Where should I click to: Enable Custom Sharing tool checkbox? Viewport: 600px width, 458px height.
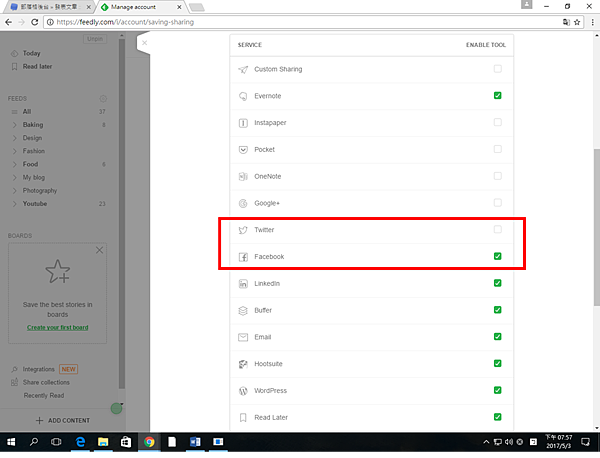(x=497, y=69)
